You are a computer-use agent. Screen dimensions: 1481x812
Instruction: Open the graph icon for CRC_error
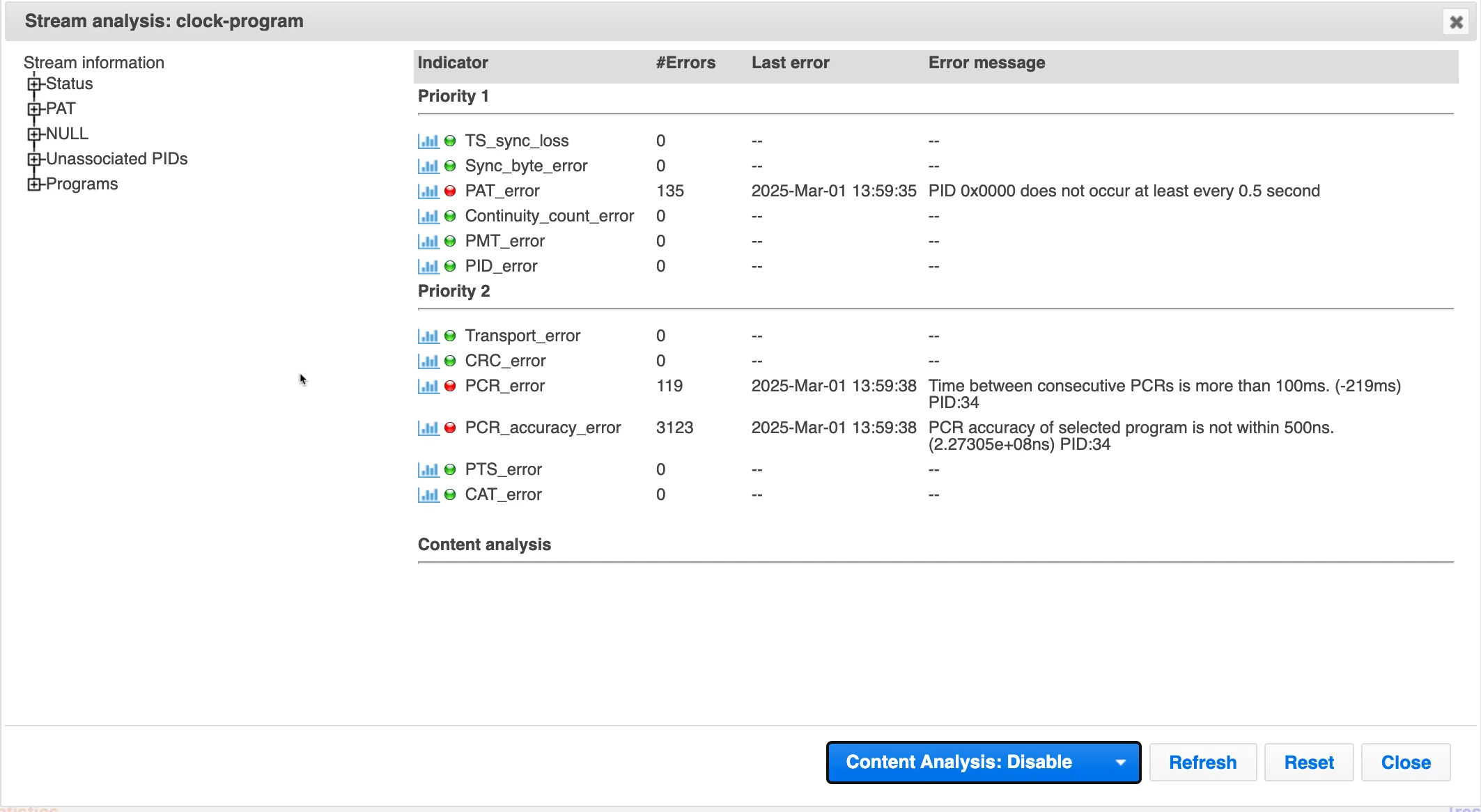(428, 361)
